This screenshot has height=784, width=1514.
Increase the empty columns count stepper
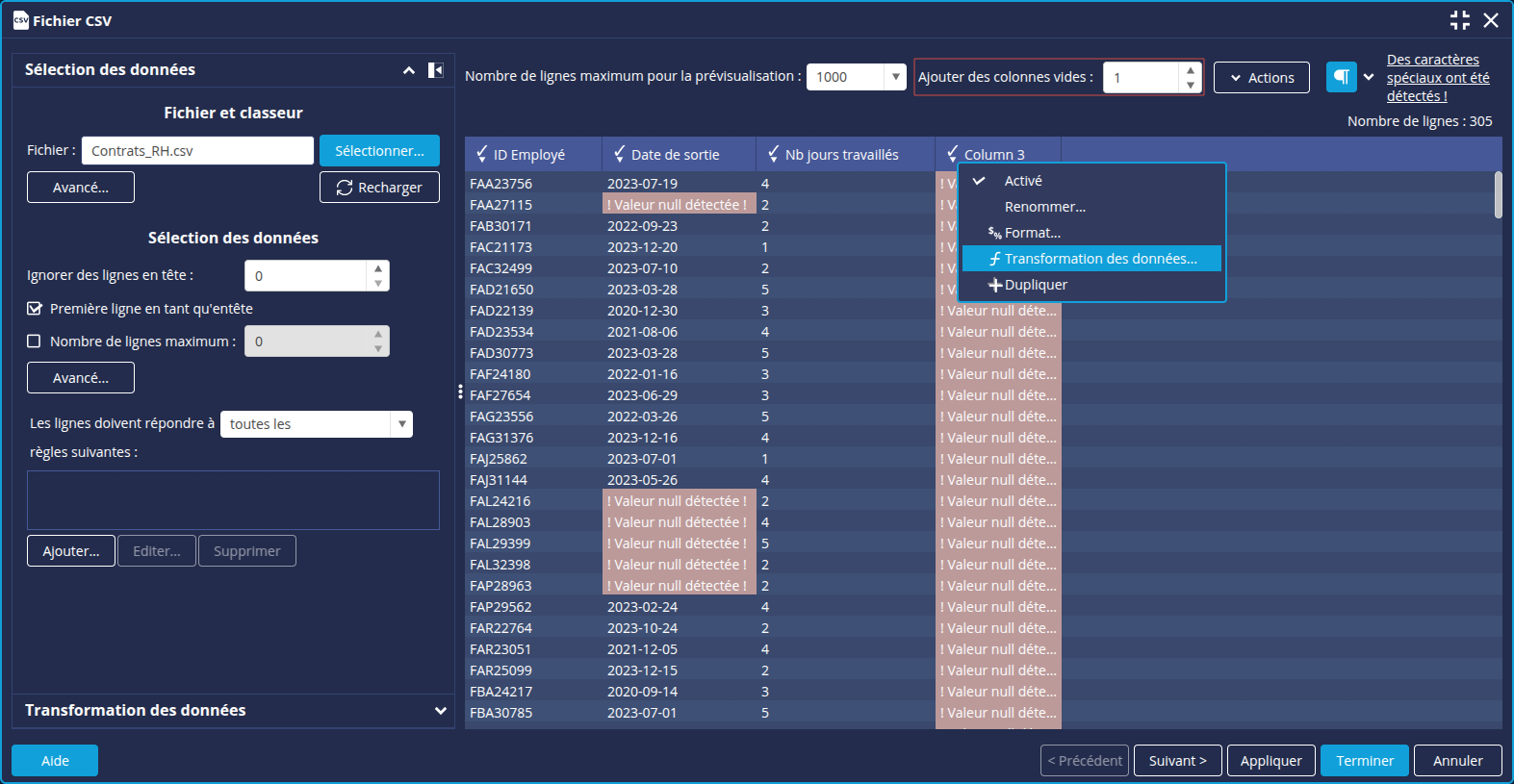(x=1191, y=70)
